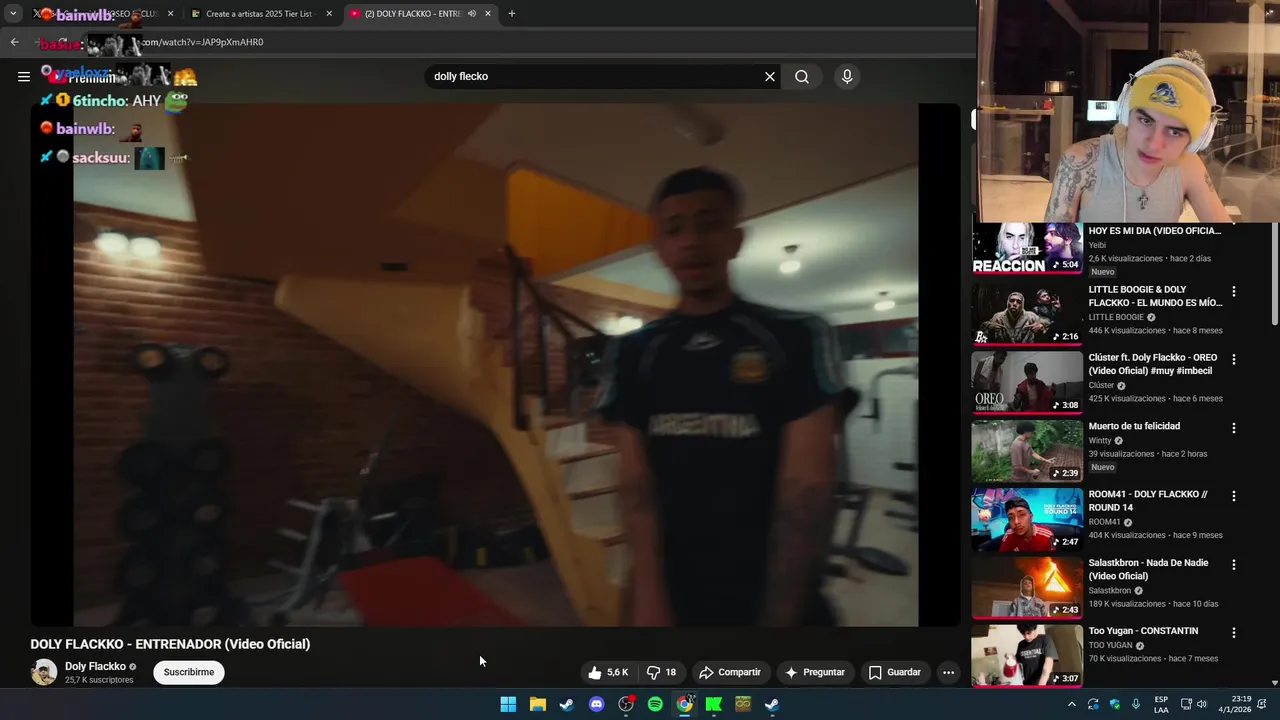The image size is (1280, 720).
Task: Save video with Guardar button
Action: point(894,672)
